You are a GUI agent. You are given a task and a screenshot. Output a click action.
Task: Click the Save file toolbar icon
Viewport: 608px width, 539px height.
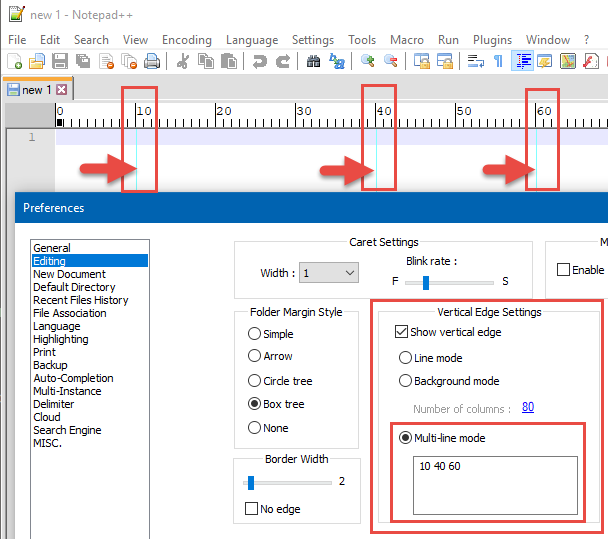click(x=60, y=61)
